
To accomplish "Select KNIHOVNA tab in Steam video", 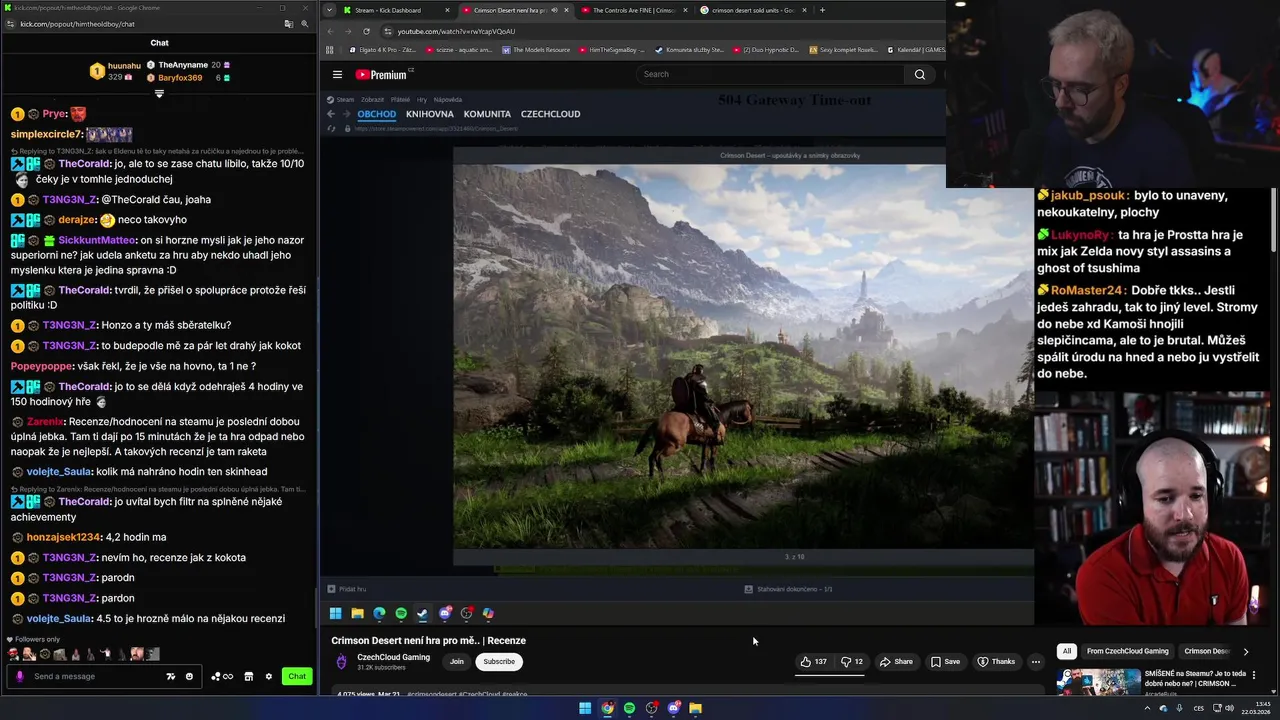I will click(429, 114).
